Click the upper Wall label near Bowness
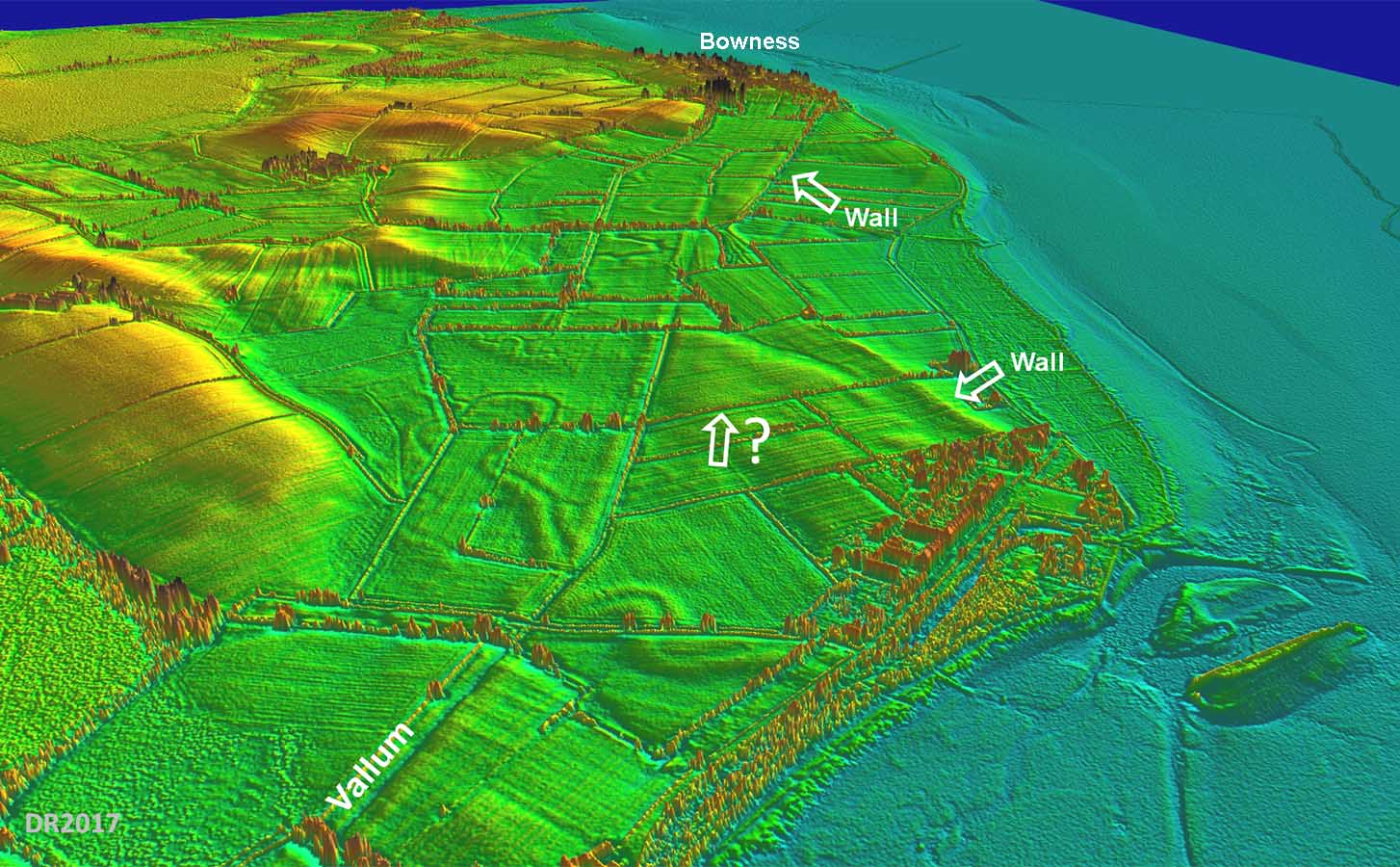Viewport: 1400px width, 867px height. (x=870, y=218)
